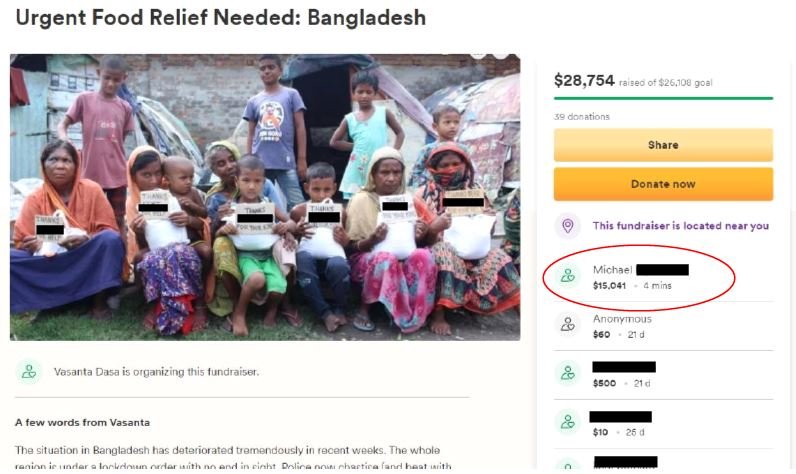Click the avatar icon beside Michael's donation
The image size is (796, 474).
(x=568, y=276)
